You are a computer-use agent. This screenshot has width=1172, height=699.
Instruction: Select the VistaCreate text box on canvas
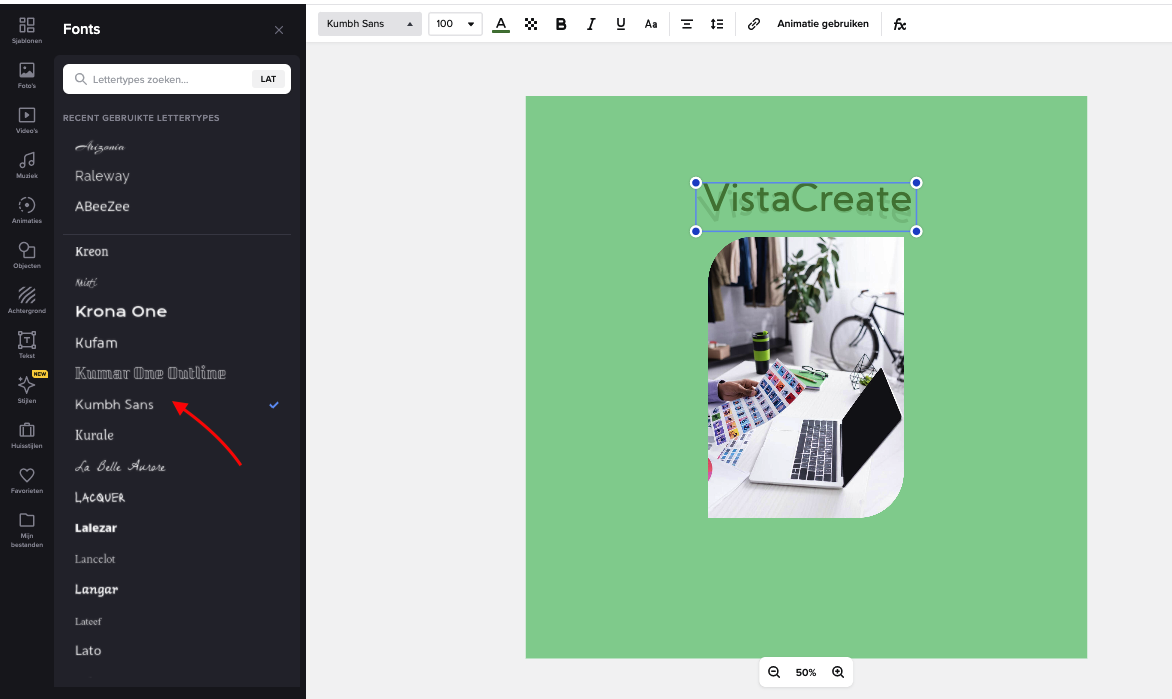pyautogui.click(x=806, y=207)
